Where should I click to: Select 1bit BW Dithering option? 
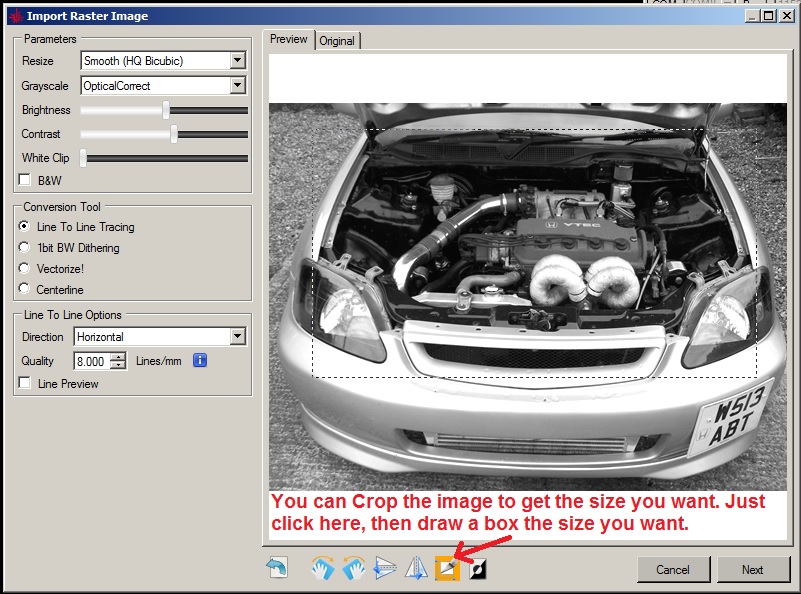(24, 247)
